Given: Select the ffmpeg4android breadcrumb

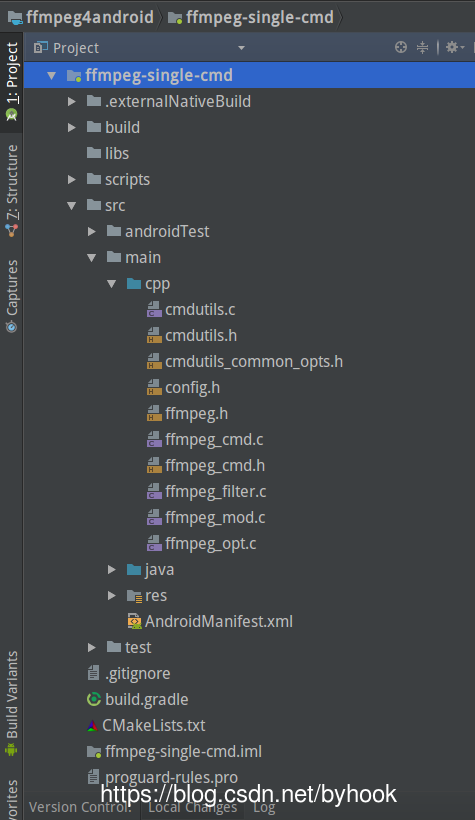Looking at the screenshot, I should click(81, 17).
